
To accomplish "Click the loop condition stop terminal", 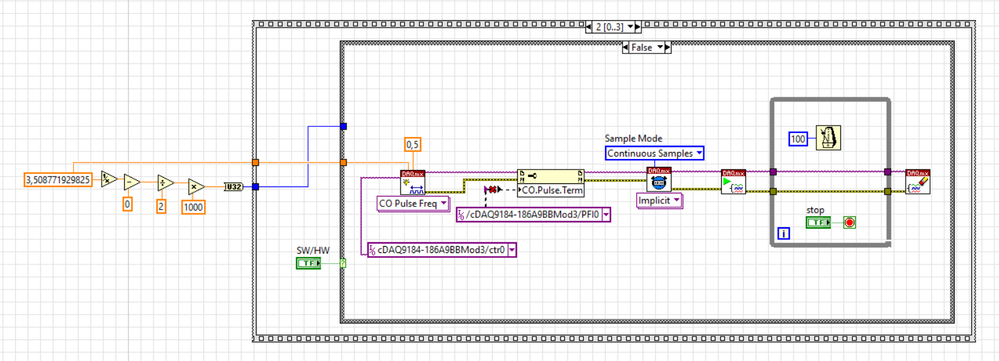I will point(849,222).
